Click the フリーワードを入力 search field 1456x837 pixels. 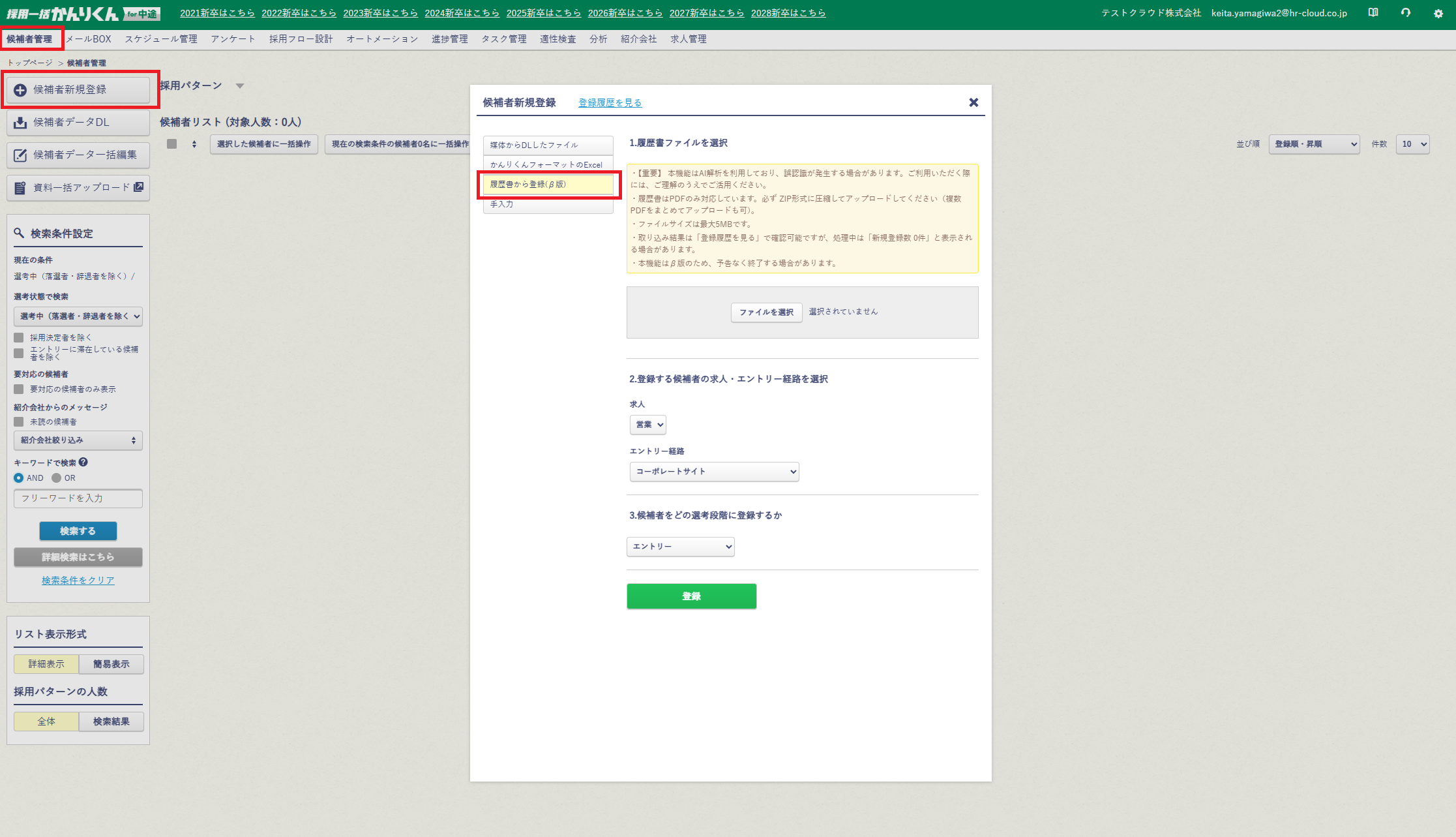(x=78, y=498)
